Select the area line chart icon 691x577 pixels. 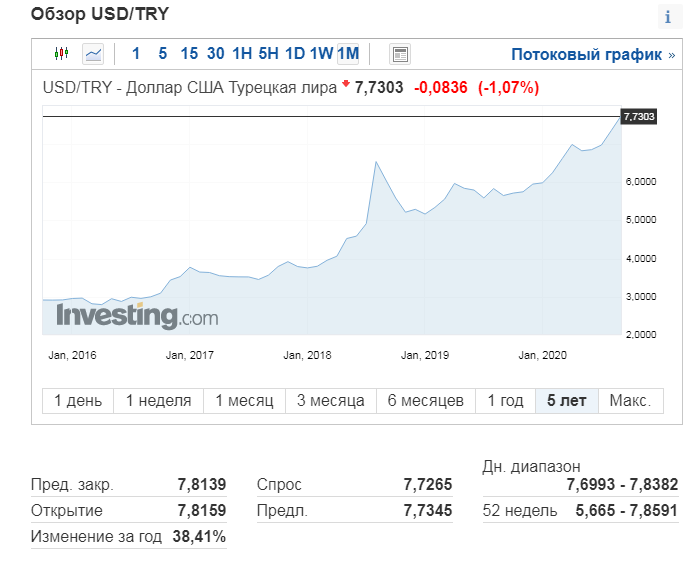coord(93,54)
